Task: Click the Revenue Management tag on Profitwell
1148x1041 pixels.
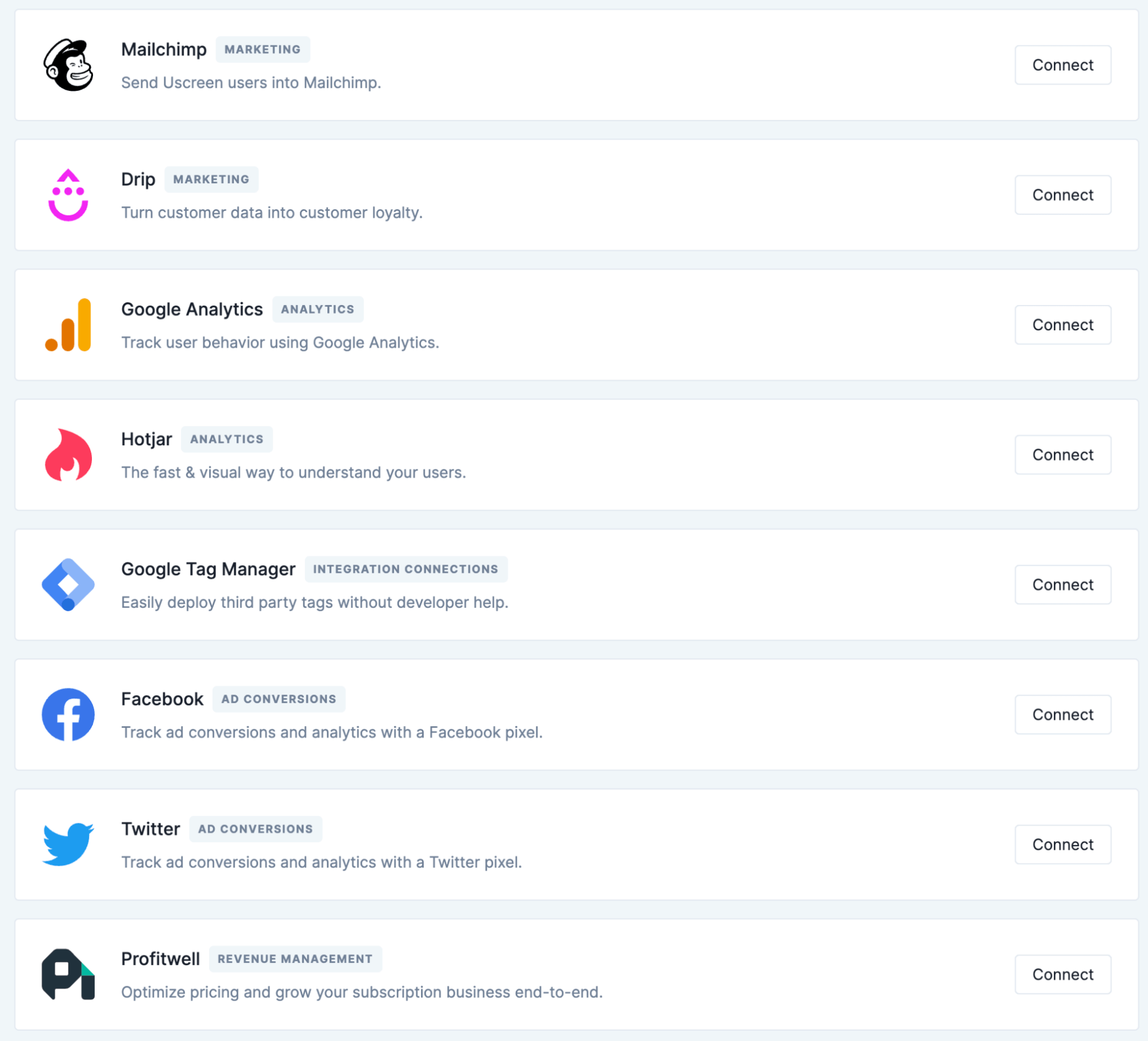Action: click(x=295, y=959)
